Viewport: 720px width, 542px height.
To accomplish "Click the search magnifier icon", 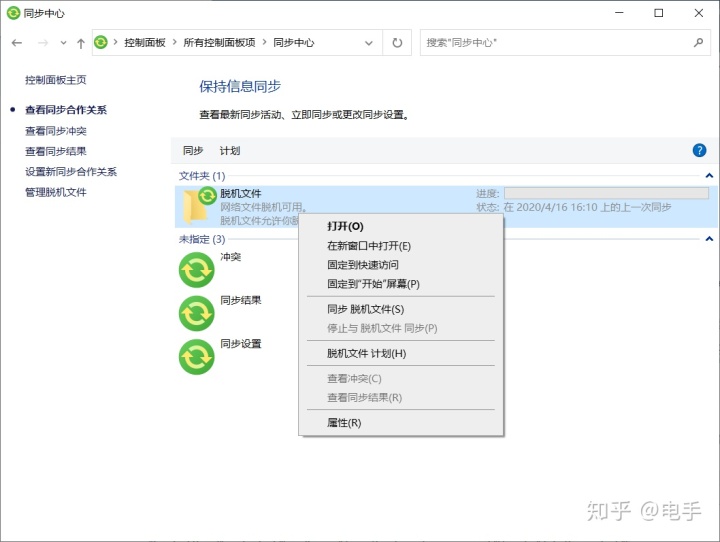I will click(x=698, y=43).
